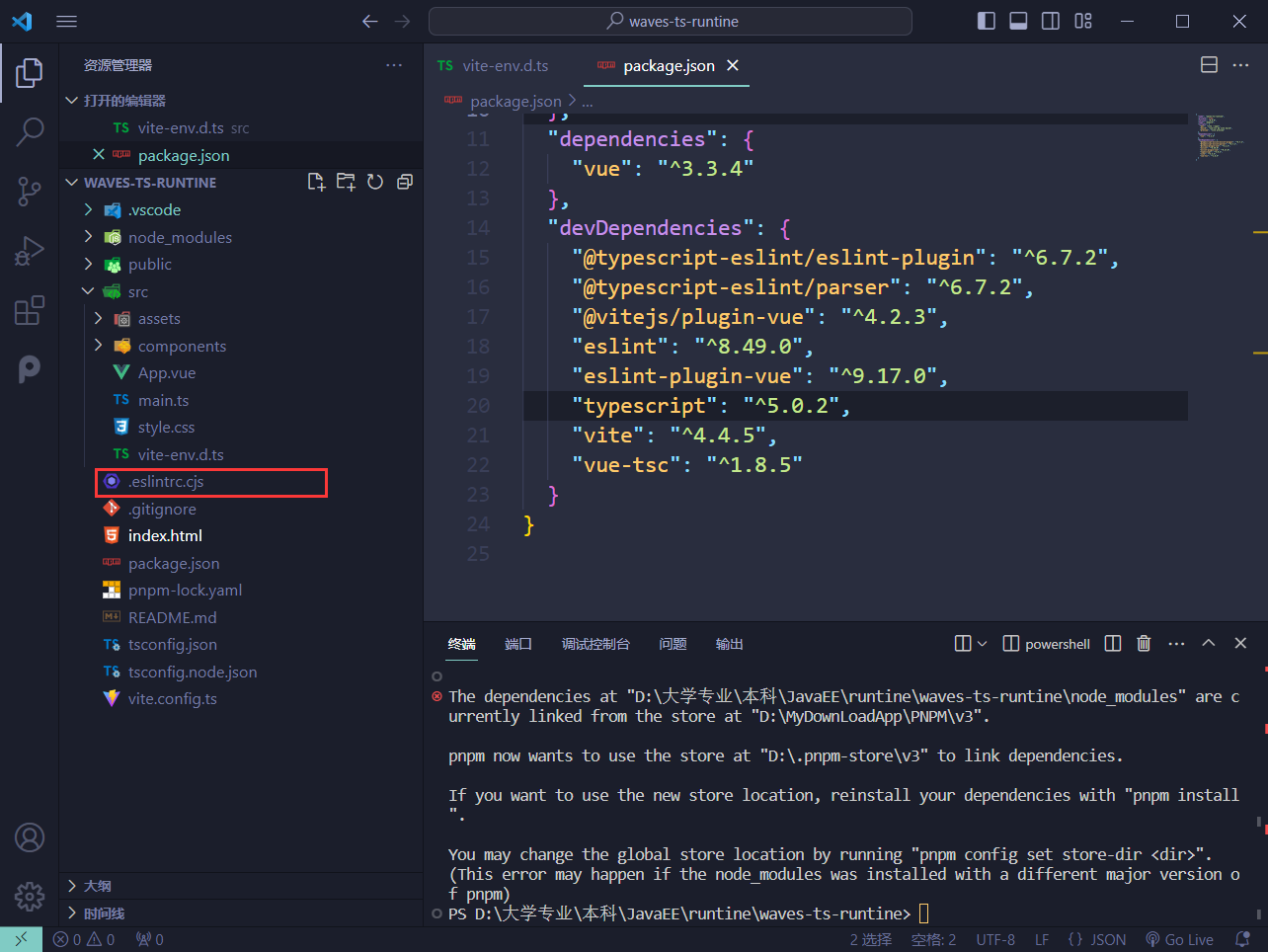Focus the waves-ts-runtine command center search
The image size is (1268, 952).
[671, 21]
